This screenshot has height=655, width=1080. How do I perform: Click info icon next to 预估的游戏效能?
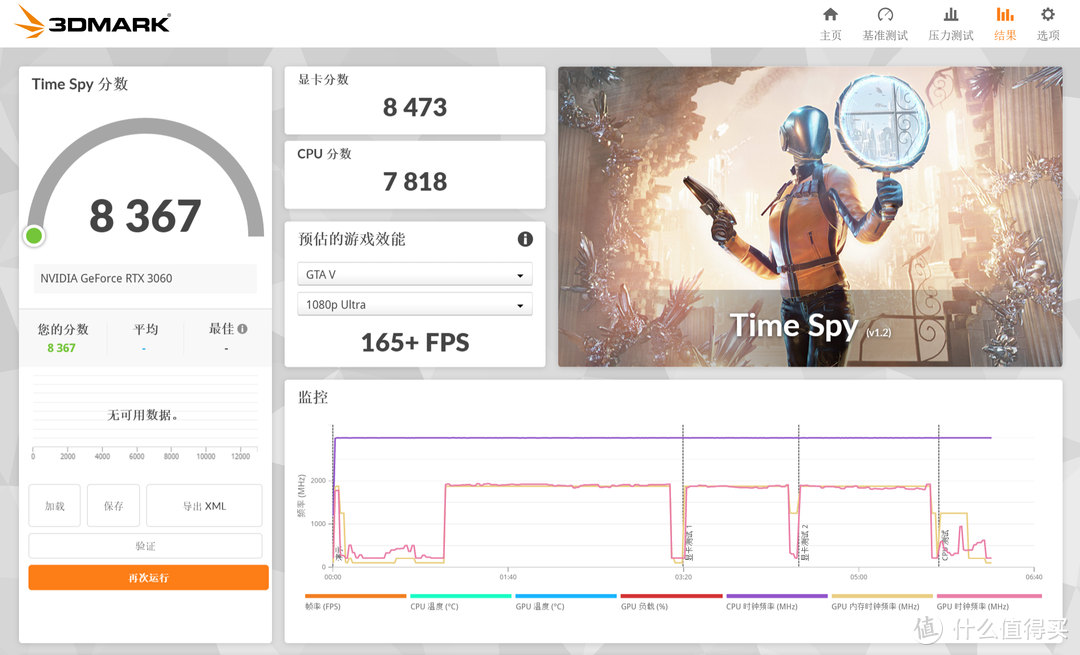[x=525, y=239]
